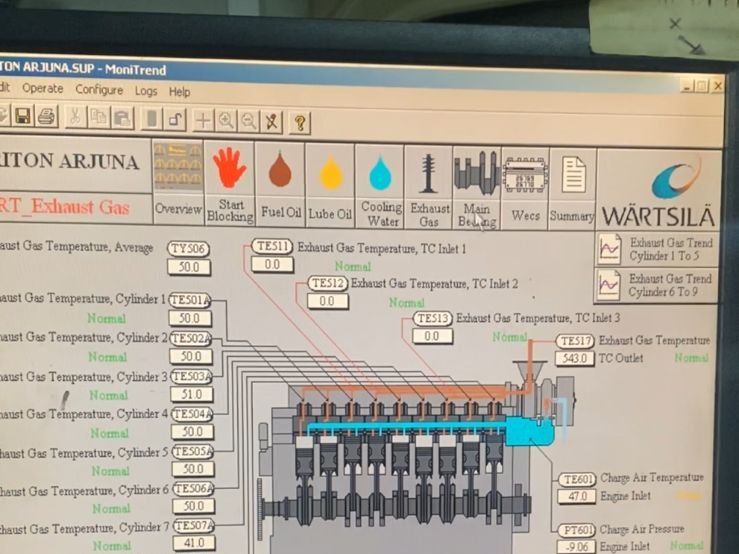Open the Exhaust Gas page icon

(x=429, y=188)
